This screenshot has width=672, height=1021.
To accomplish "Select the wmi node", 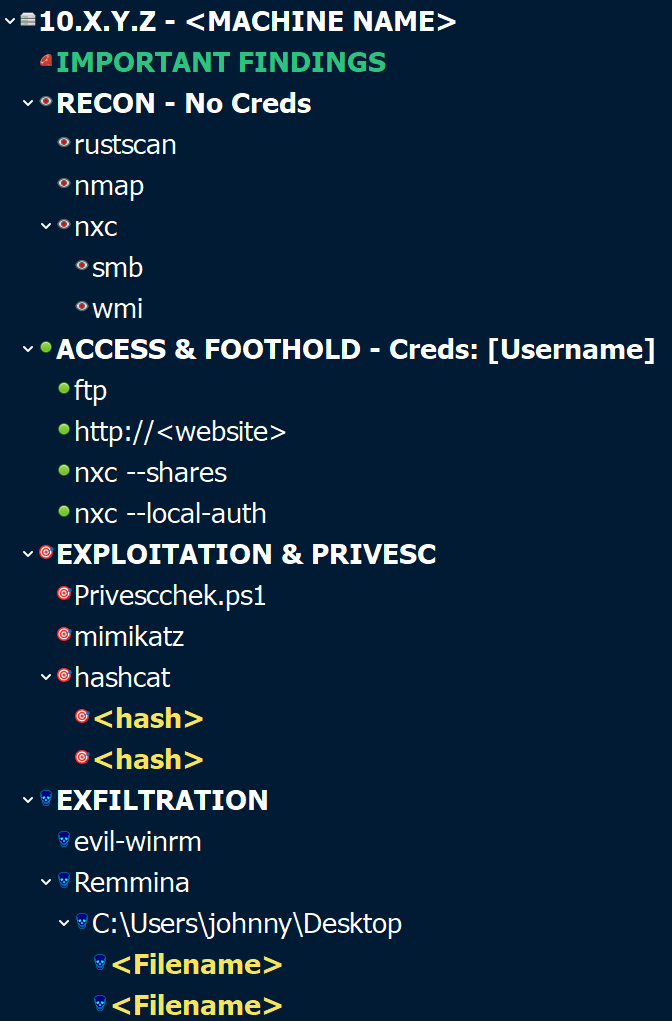I will click(117, 308).
